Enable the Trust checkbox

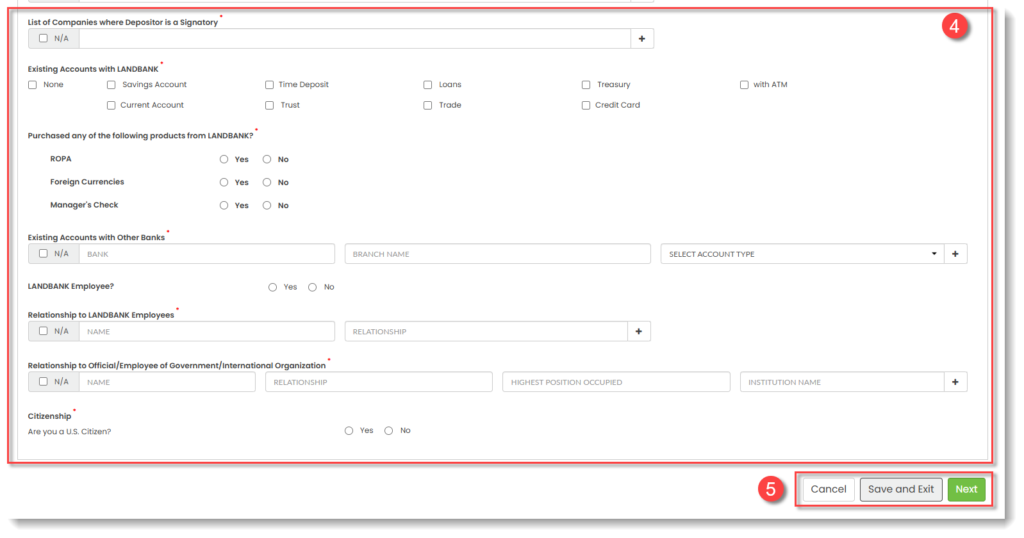point(269,105)
